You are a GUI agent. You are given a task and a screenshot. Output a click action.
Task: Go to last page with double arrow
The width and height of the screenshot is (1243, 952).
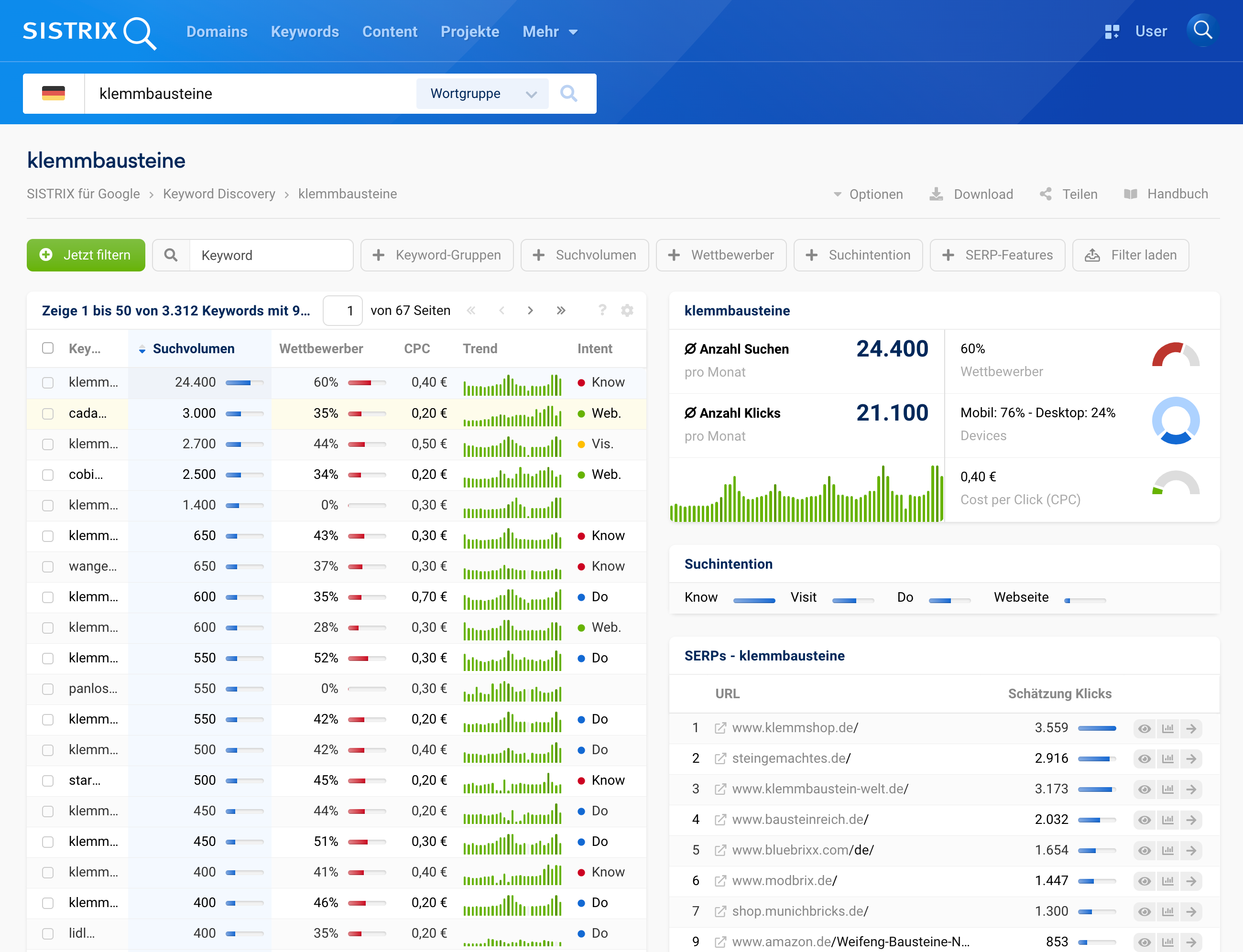coord(561,311)
